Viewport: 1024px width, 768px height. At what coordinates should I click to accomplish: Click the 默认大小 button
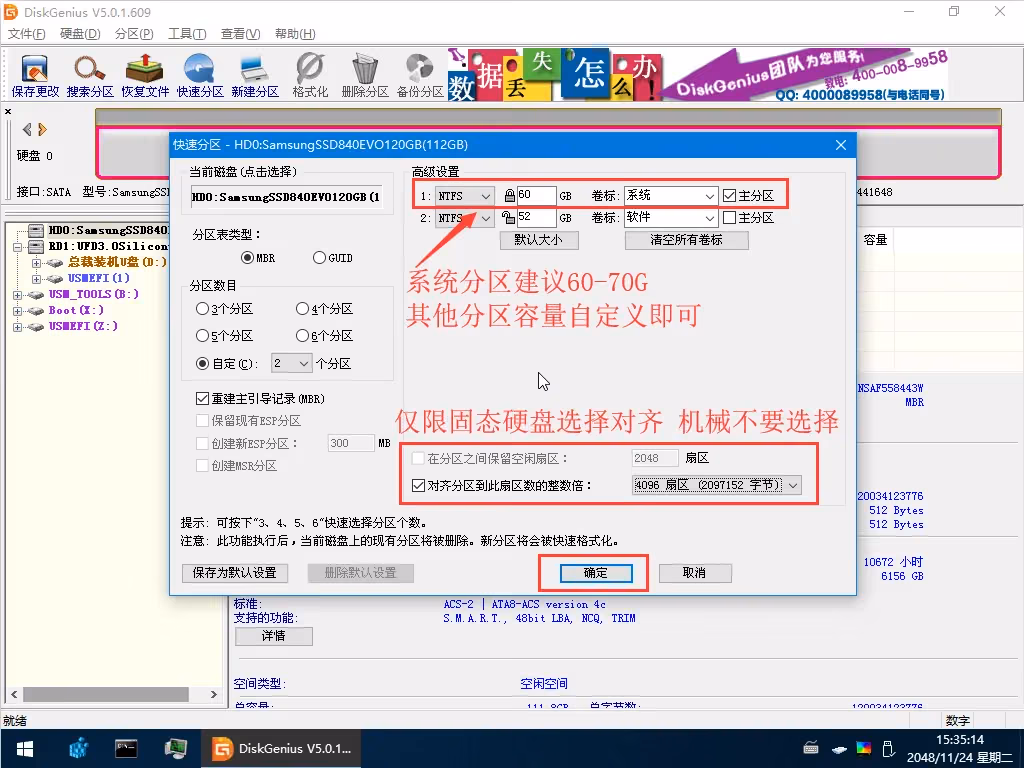pos(538,240)
